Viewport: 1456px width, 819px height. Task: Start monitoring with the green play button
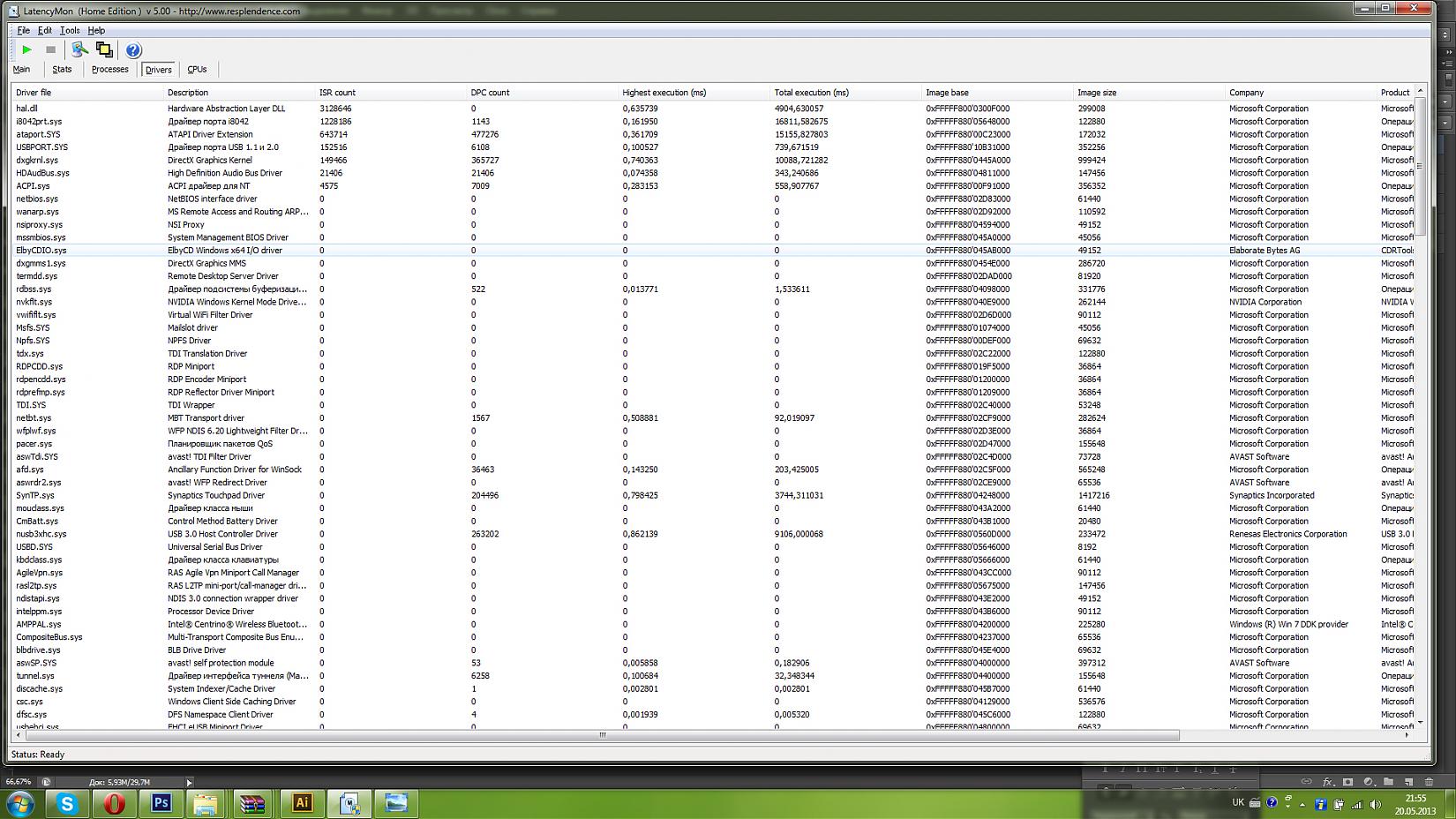pos(26,50)
